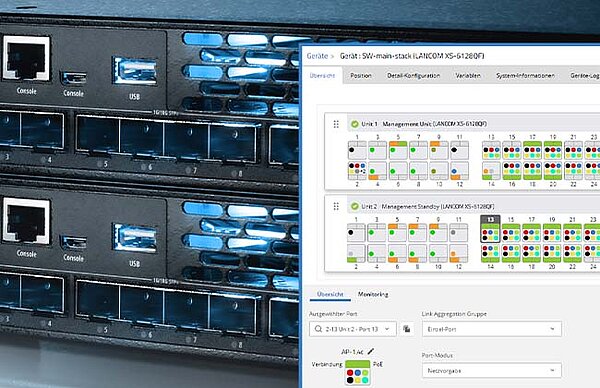
Task: Select port 4 of Unit 1
Action: pos(378,171)
